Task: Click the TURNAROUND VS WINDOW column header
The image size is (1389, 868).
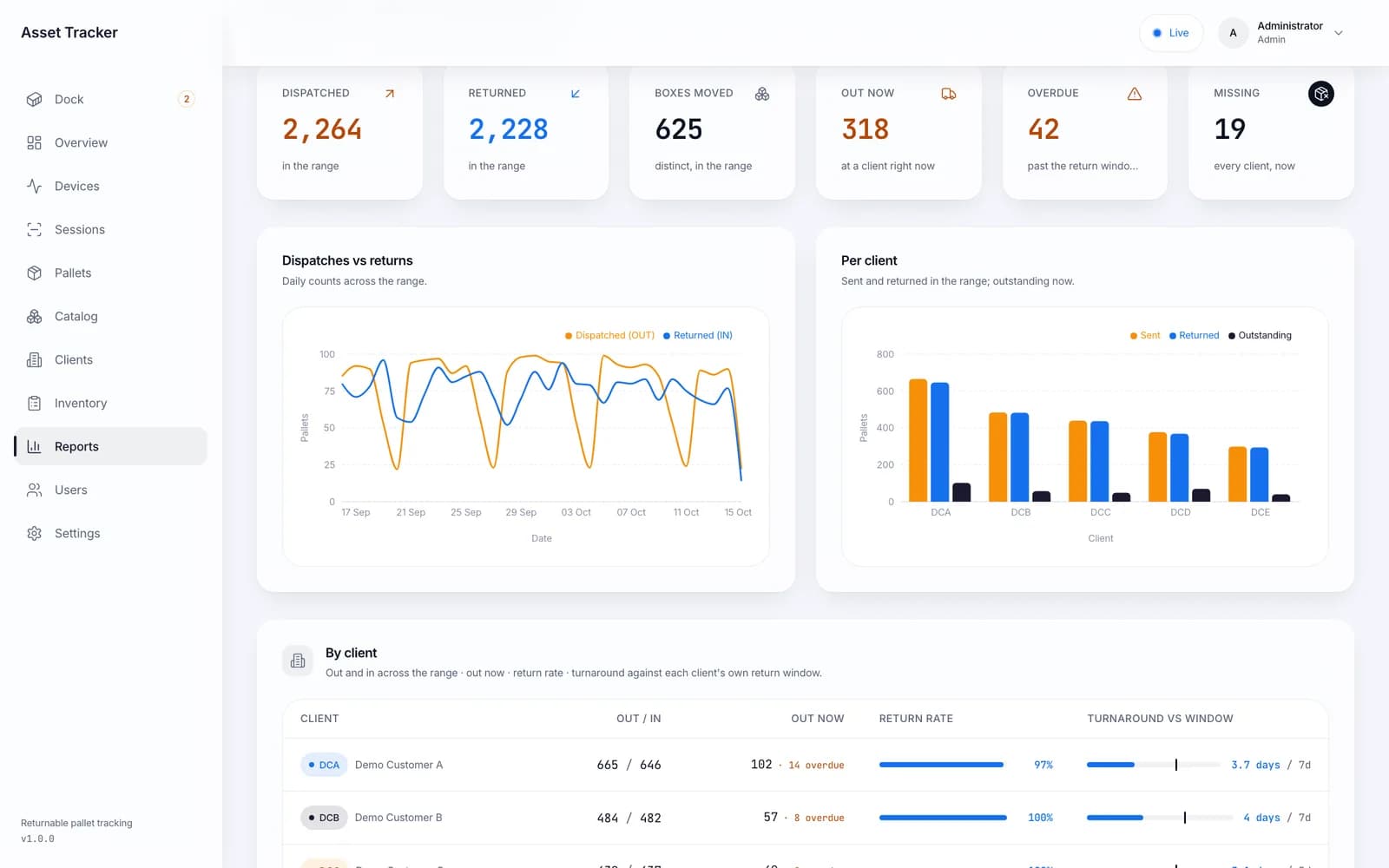Action: 1160,719
